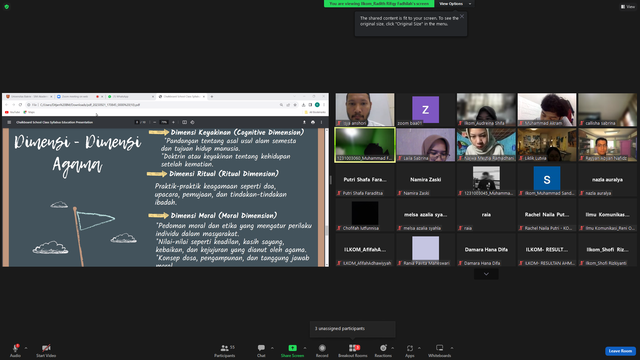Expand chat options arrow next to Chat

point(272,348)
